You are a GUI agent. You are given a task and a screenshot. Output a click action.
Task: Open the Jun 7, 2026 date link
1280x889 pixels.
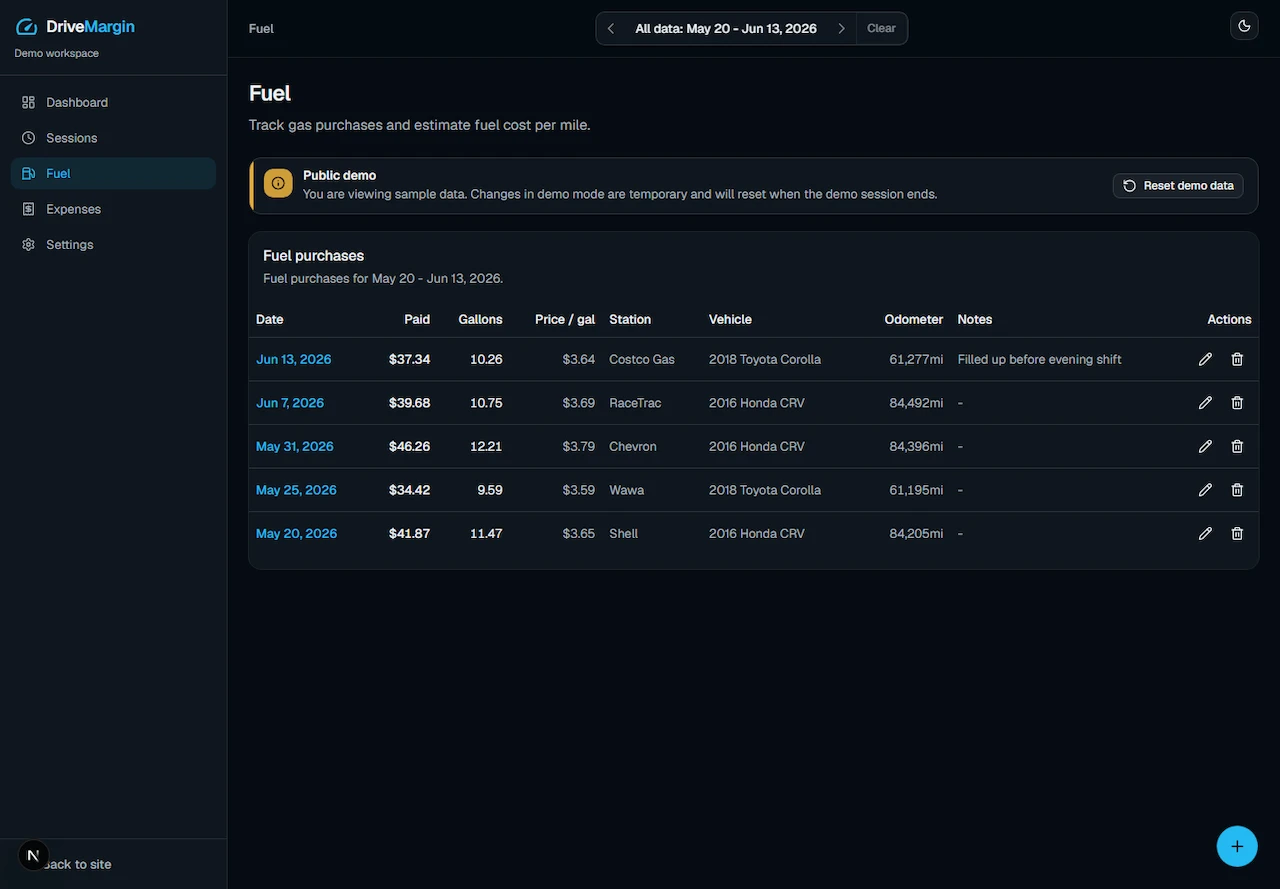[x=290, y=403]
